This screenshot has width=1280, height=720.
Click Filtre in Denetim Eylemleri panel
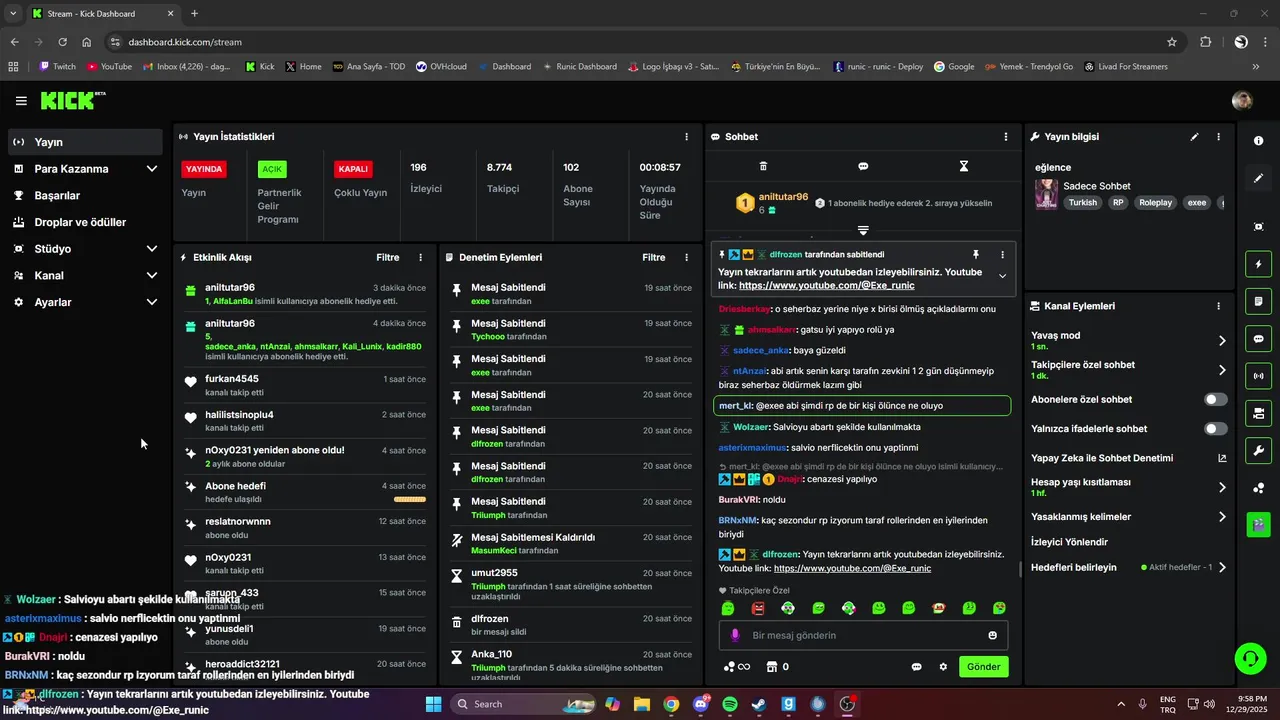coord(653,257)
